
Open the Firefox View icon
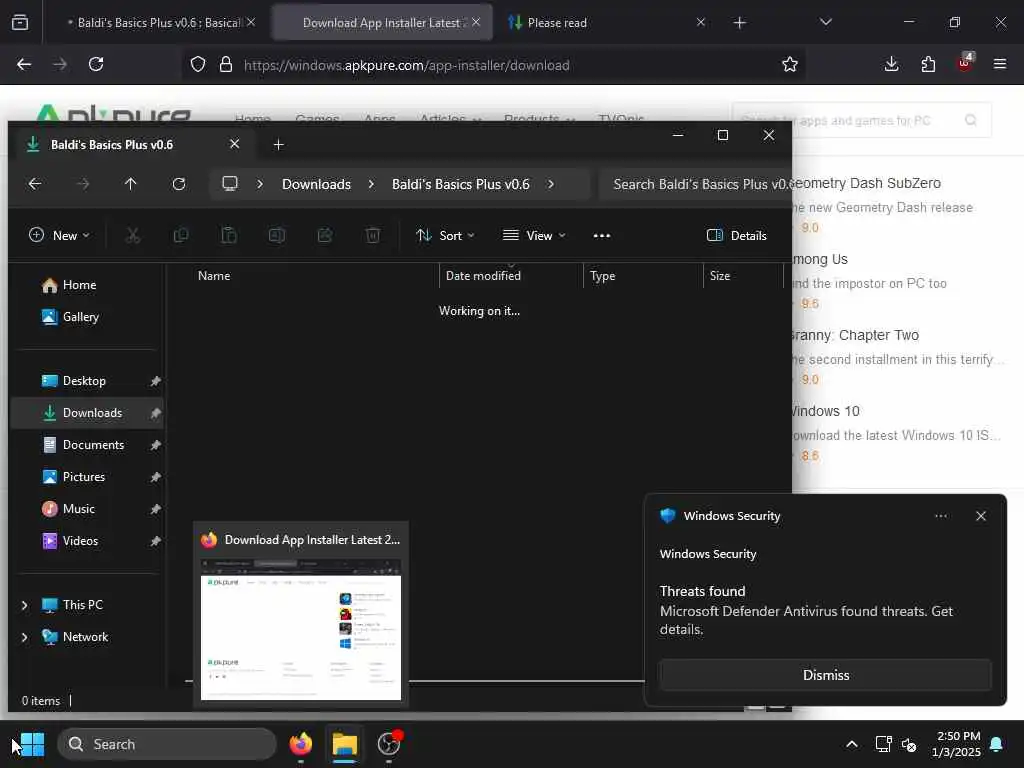(x=20, y=23)
